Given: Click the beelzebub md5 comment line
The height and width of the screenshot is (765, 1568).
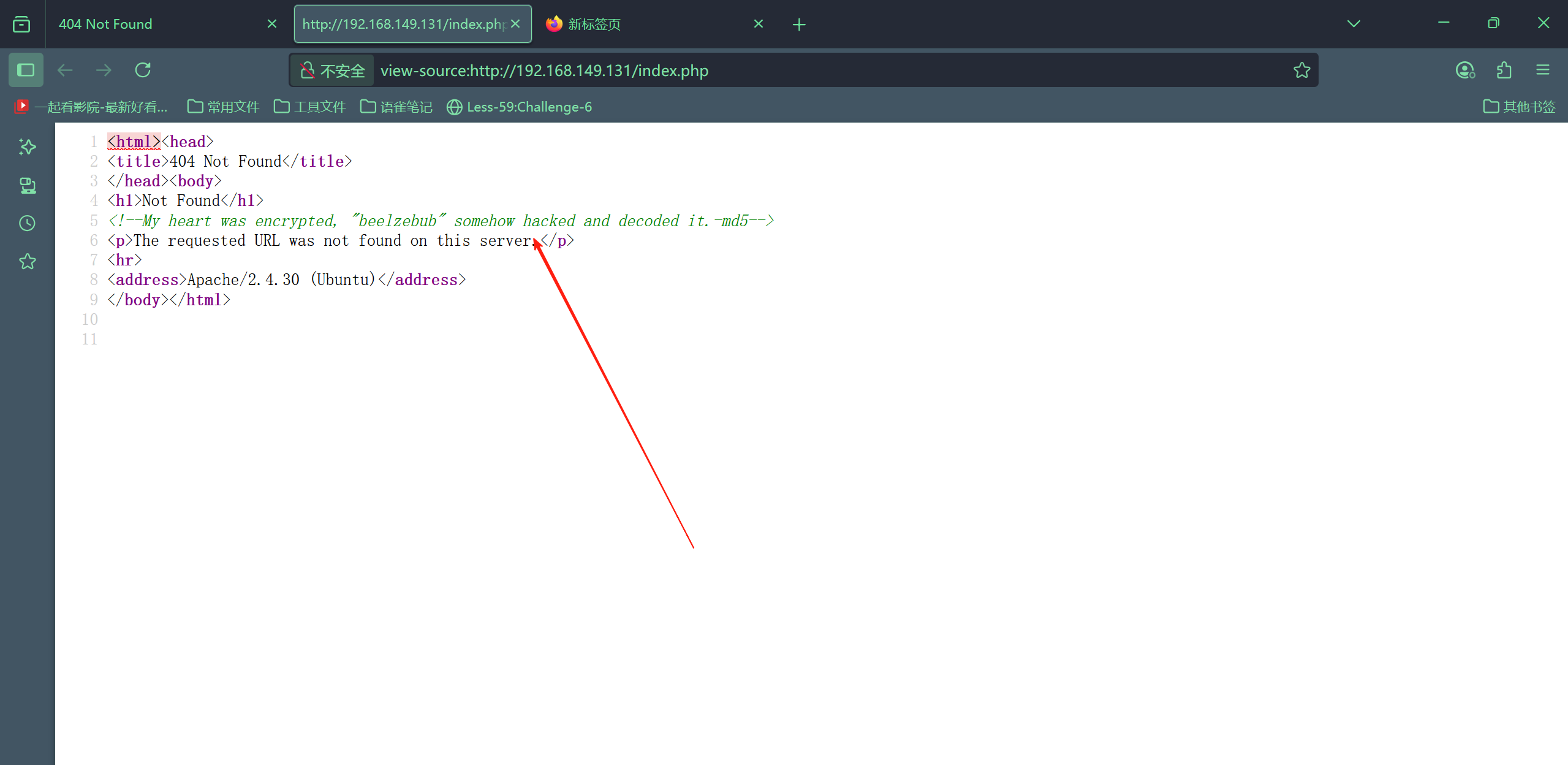Looking at the screenshot, I should pos(441,221).
